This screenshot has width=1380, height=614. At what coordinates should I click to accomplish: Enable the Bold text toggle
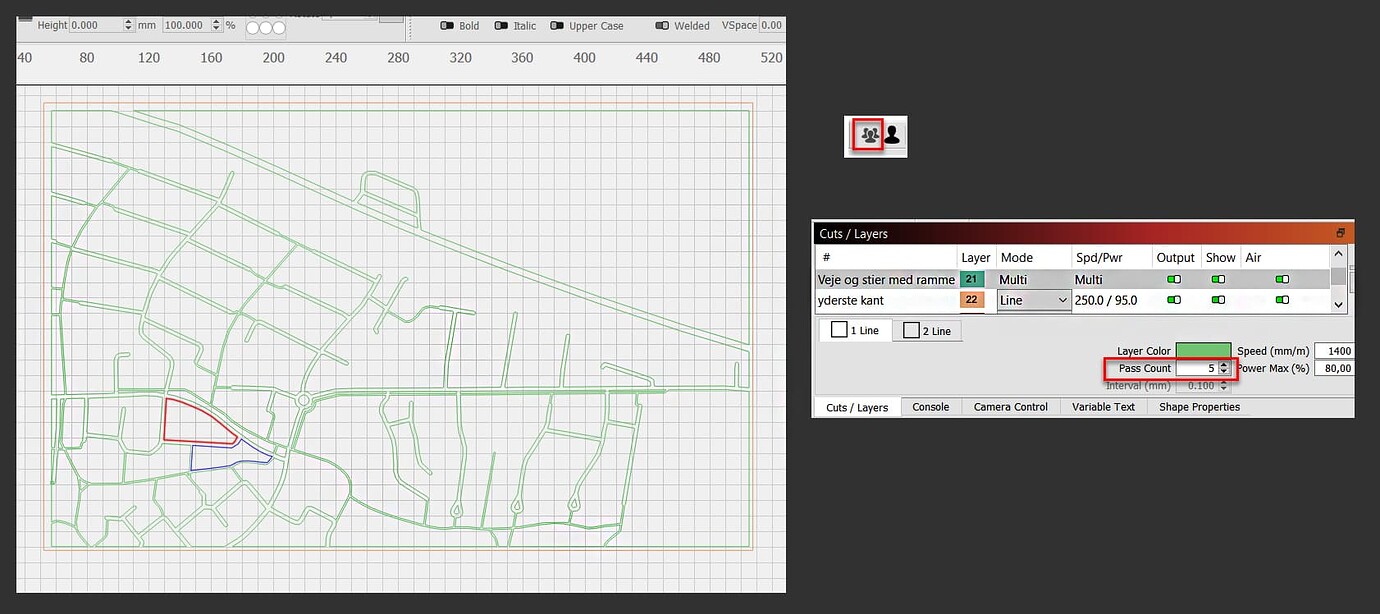(448, 26)
